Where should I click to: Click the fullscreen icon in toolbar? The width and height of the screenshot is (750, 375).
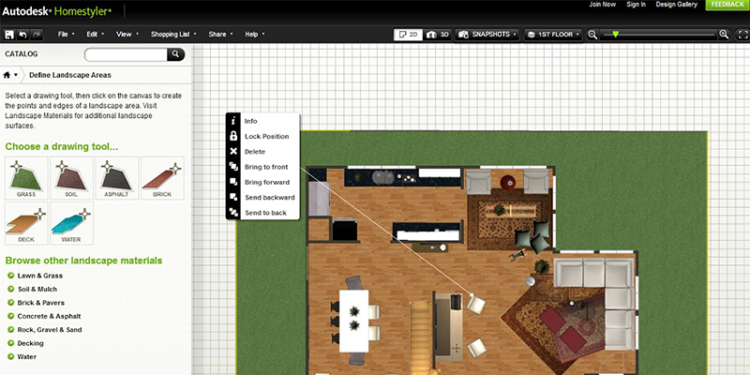[742, 34]
